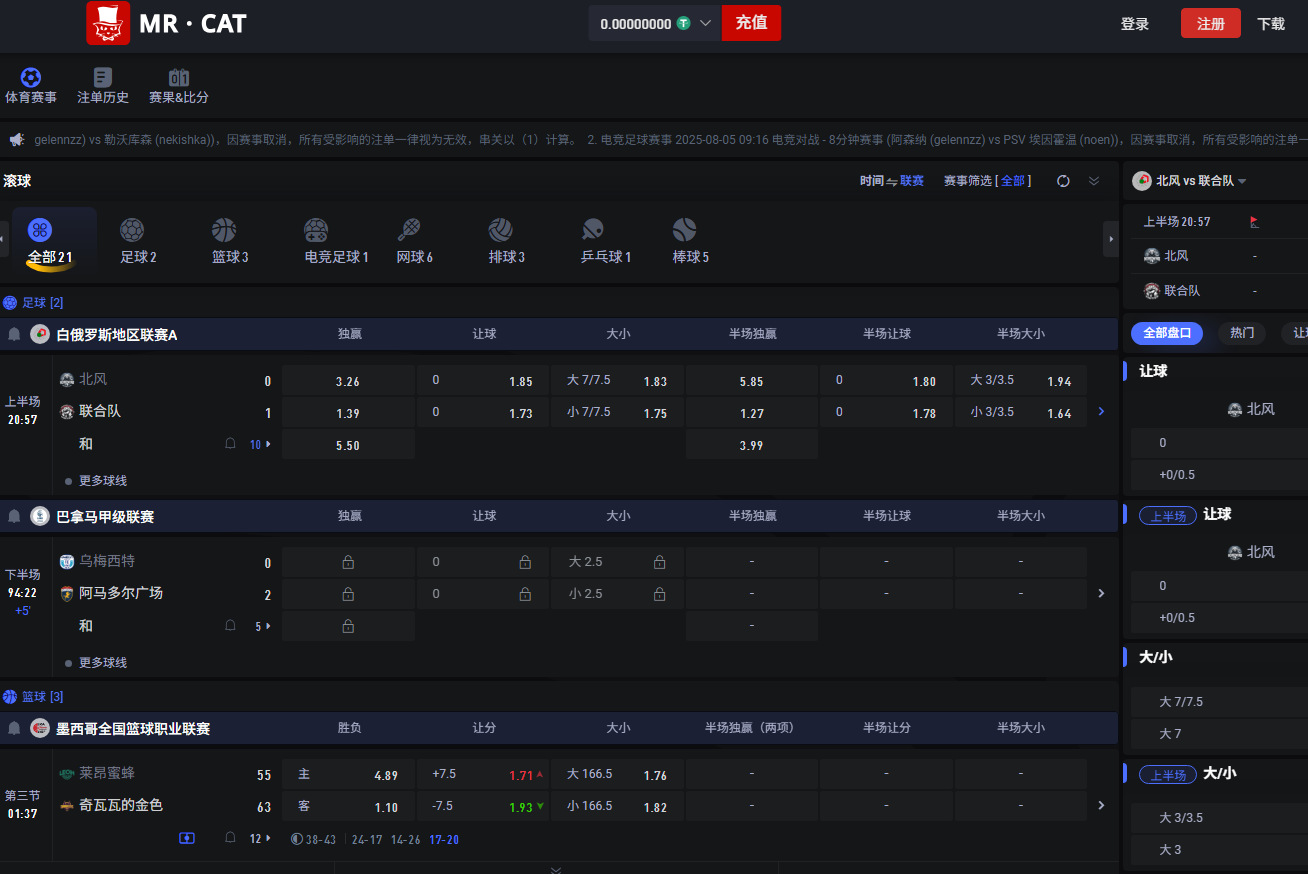
Task: Open the 体育赛事 sports events icon
Action: point(31,78)
